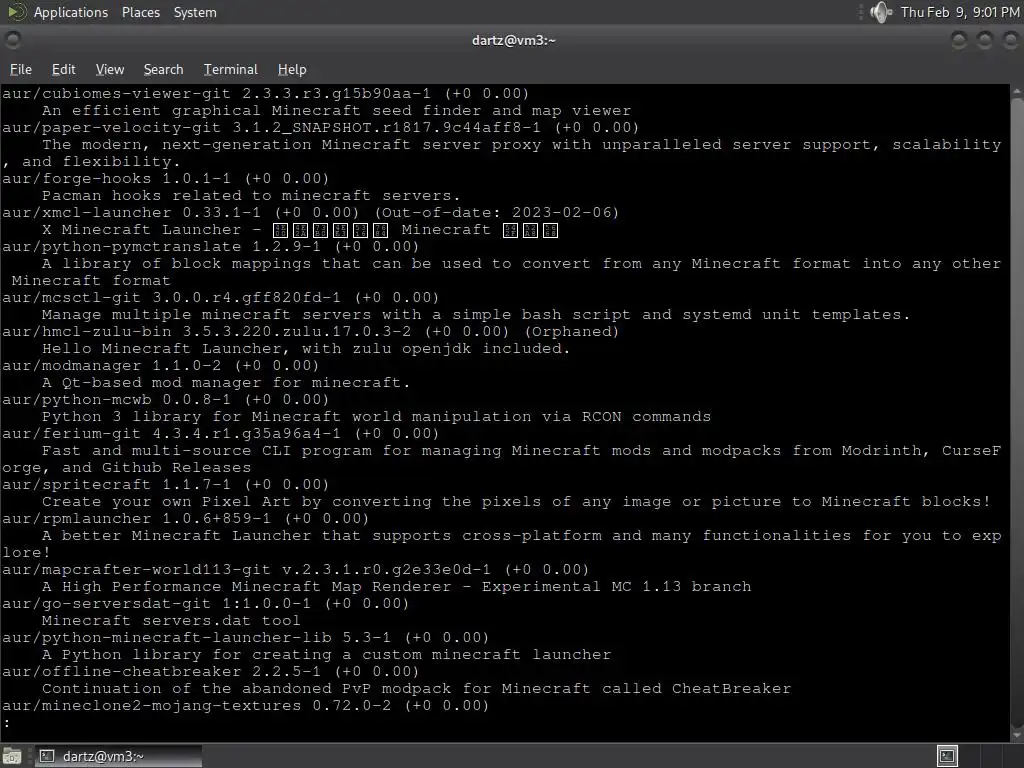Click the text (Orphaned)
The height and width of the screenshot is (768, 1024).
pos(571,331)
